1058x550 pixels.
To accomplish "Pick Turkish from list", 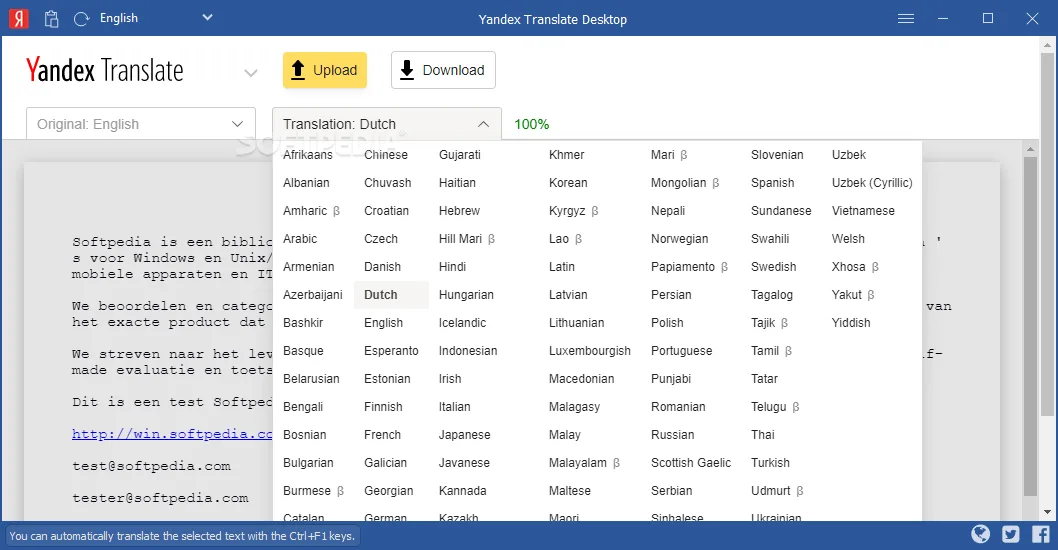I will coord(770,463).
